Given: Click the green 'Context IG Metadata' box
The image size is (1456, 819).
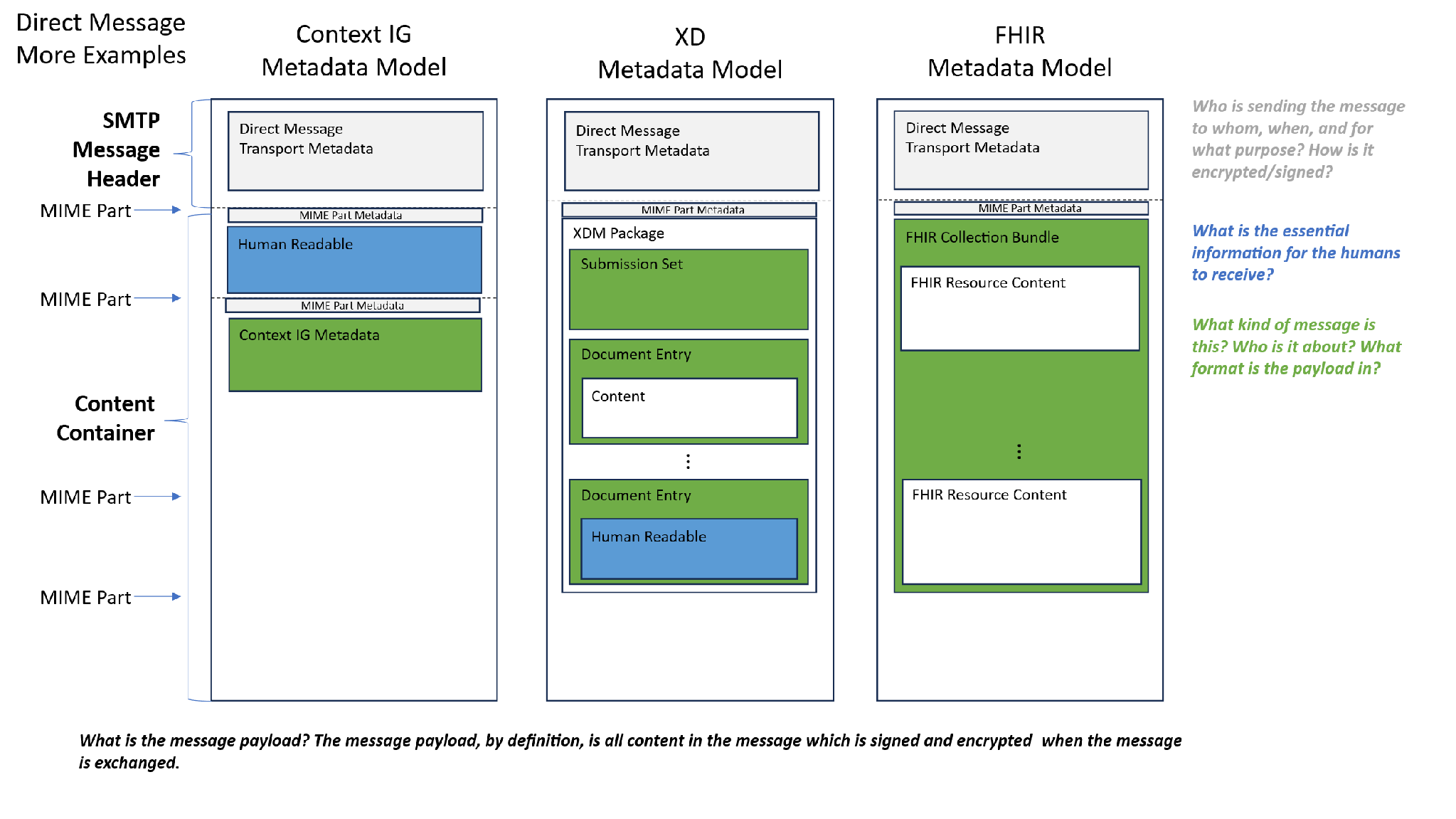Looking at the screenshot, I should pyautogui.click(x=355, y=355).
